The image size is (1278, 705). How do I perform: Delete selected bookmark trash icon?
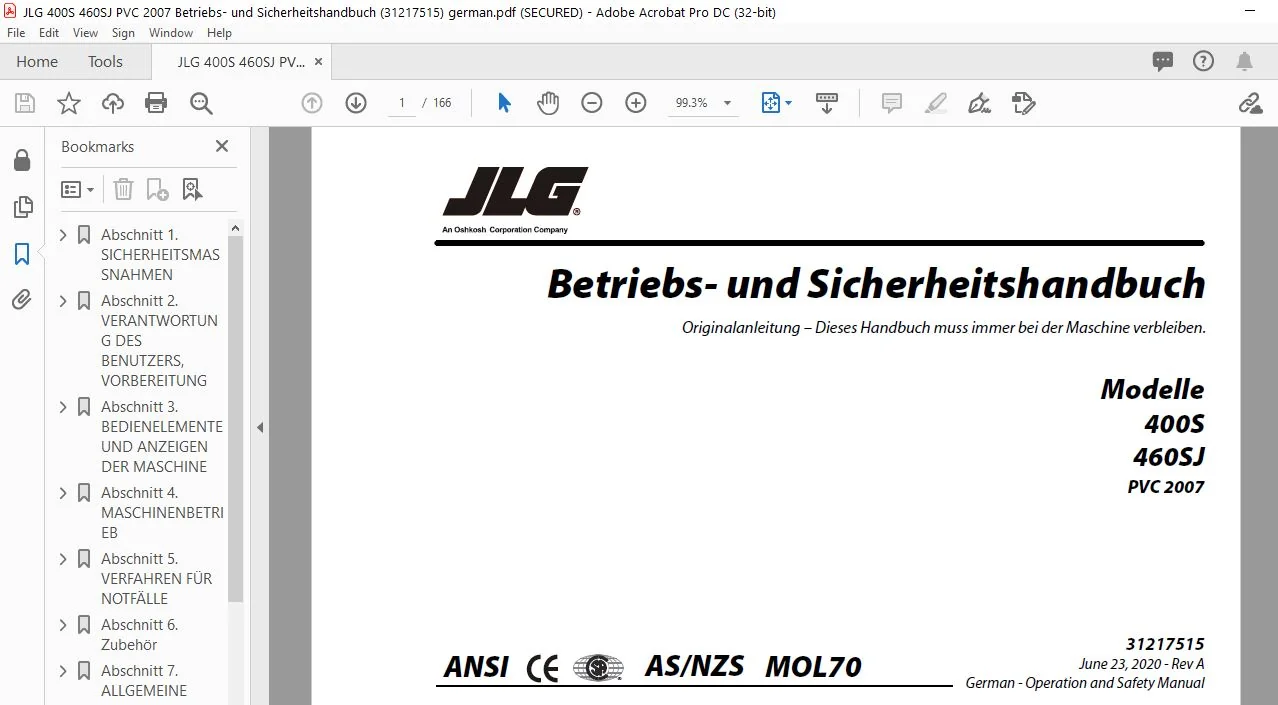pos(123,189)
